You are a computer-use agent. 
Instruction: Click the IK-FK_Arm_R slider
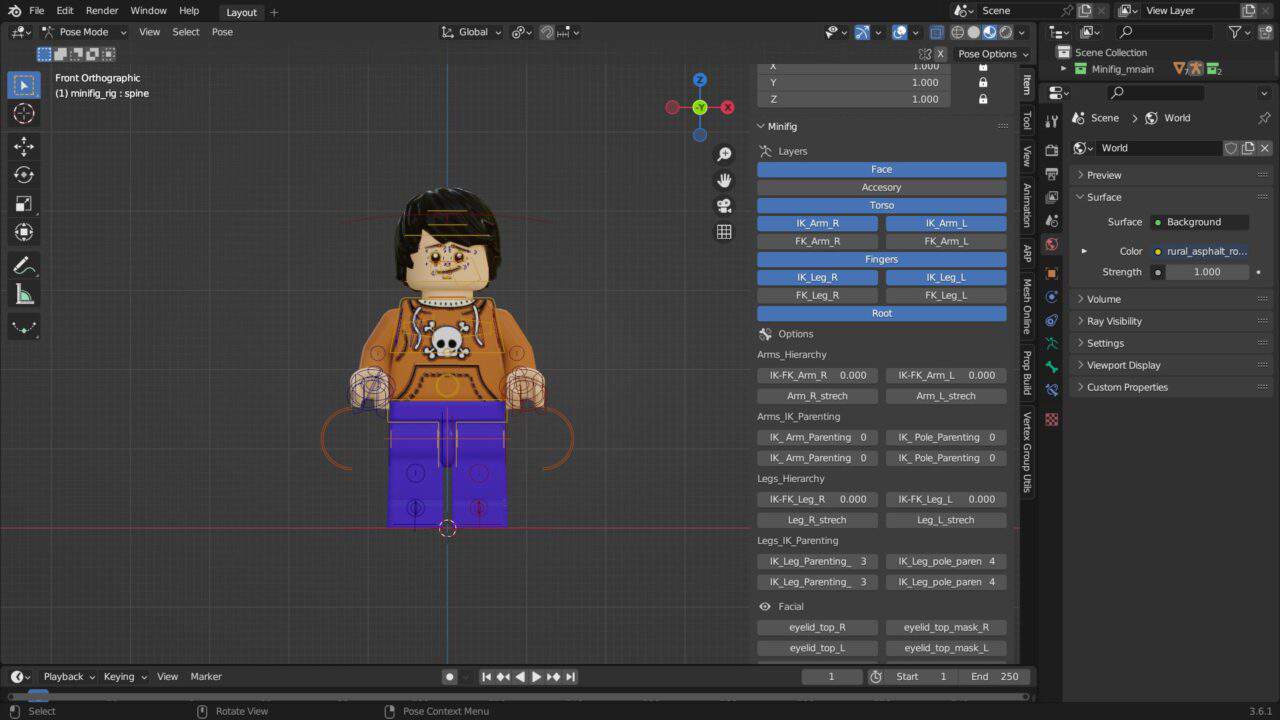(x=818, y=375)
